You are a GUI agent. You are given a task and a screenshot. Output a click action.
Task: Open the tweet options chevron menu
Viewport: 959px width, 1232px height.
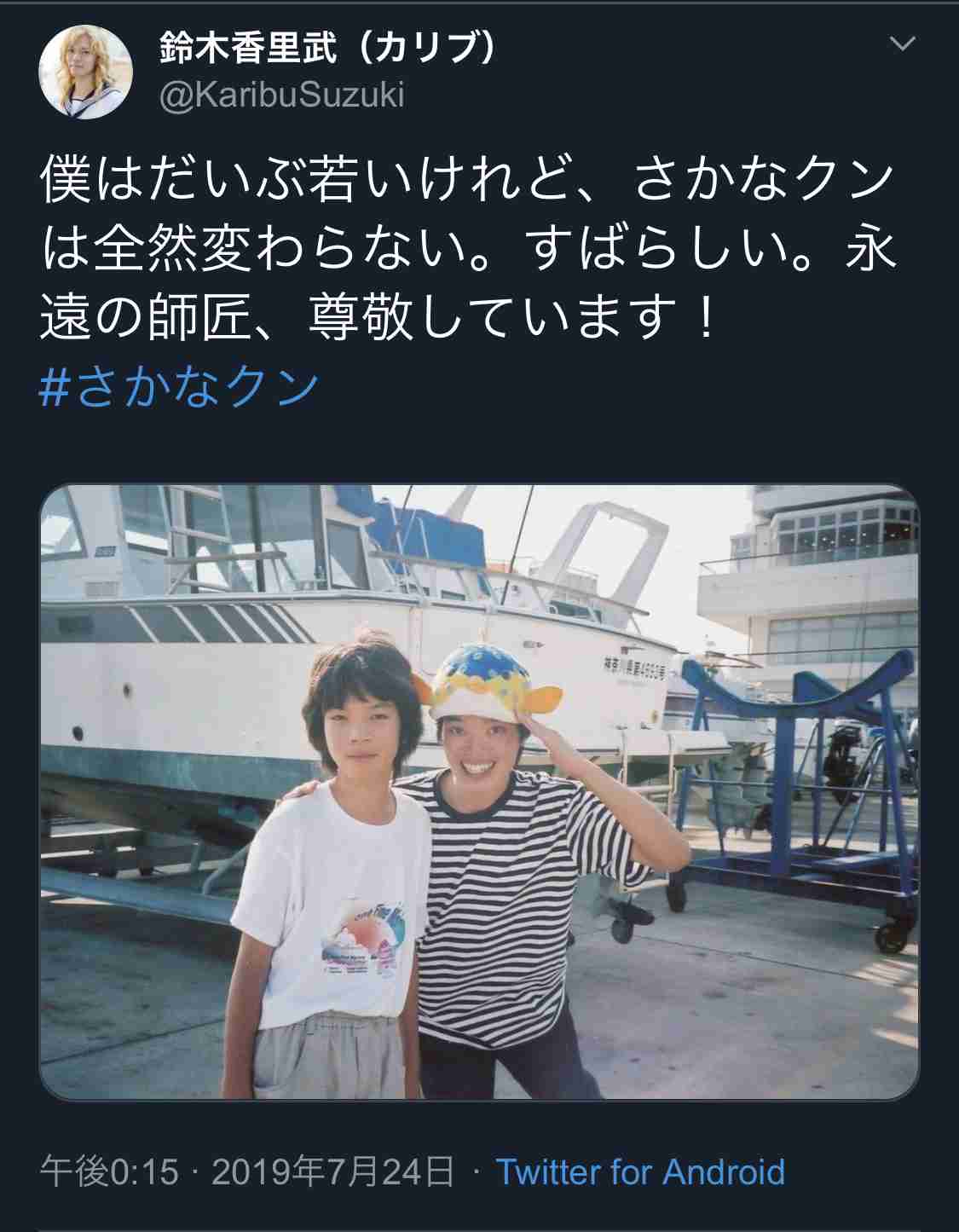point(902,43)
